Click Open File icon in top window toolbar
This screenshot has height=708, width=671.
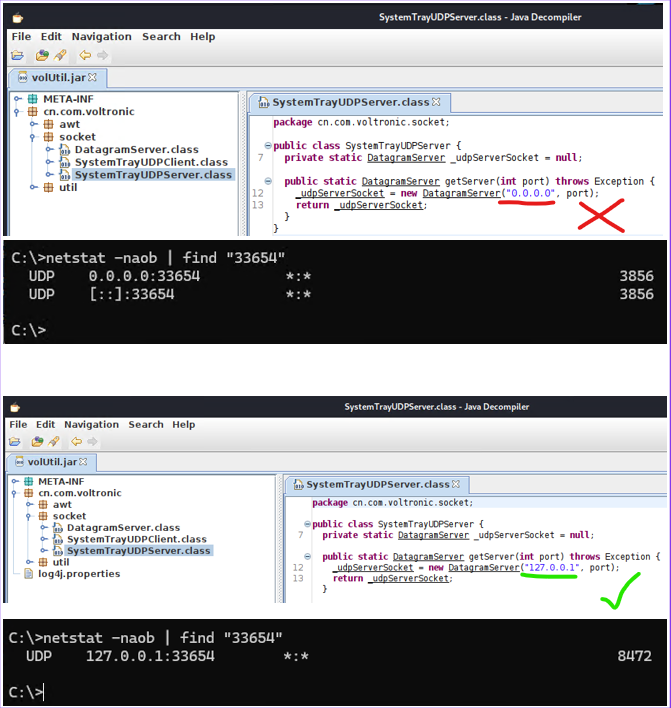tap(17, 55)
